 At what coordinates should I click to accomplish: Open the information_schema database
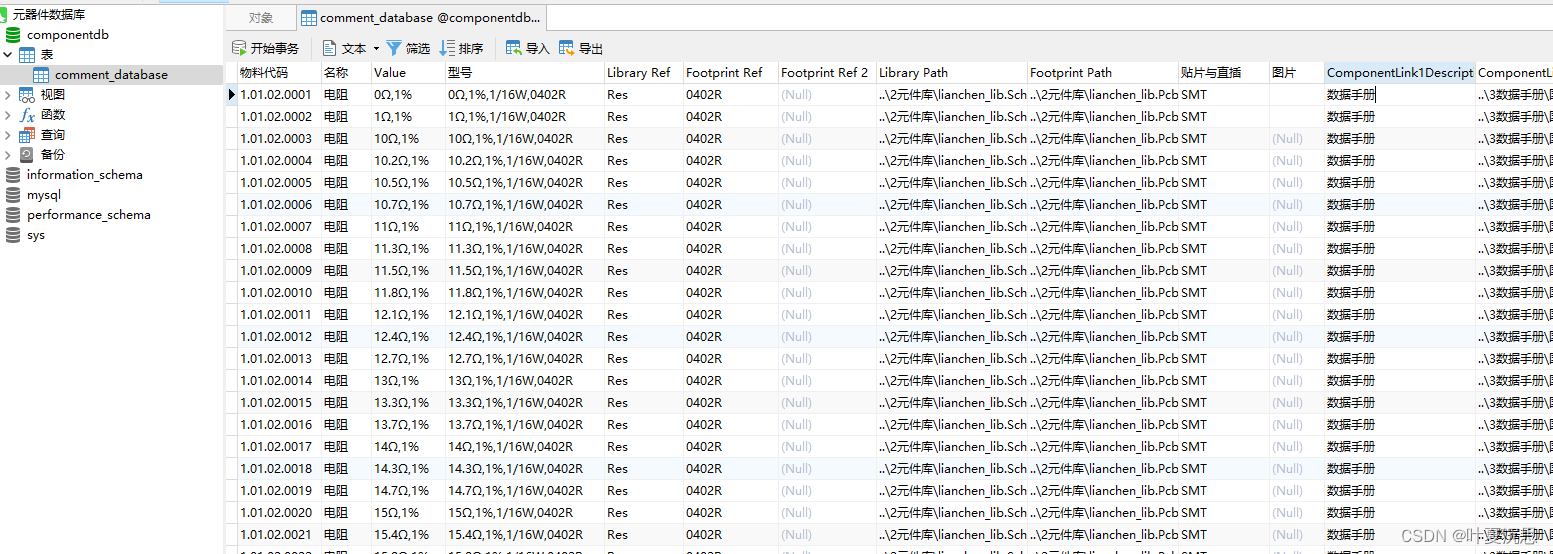coord(84,175)
